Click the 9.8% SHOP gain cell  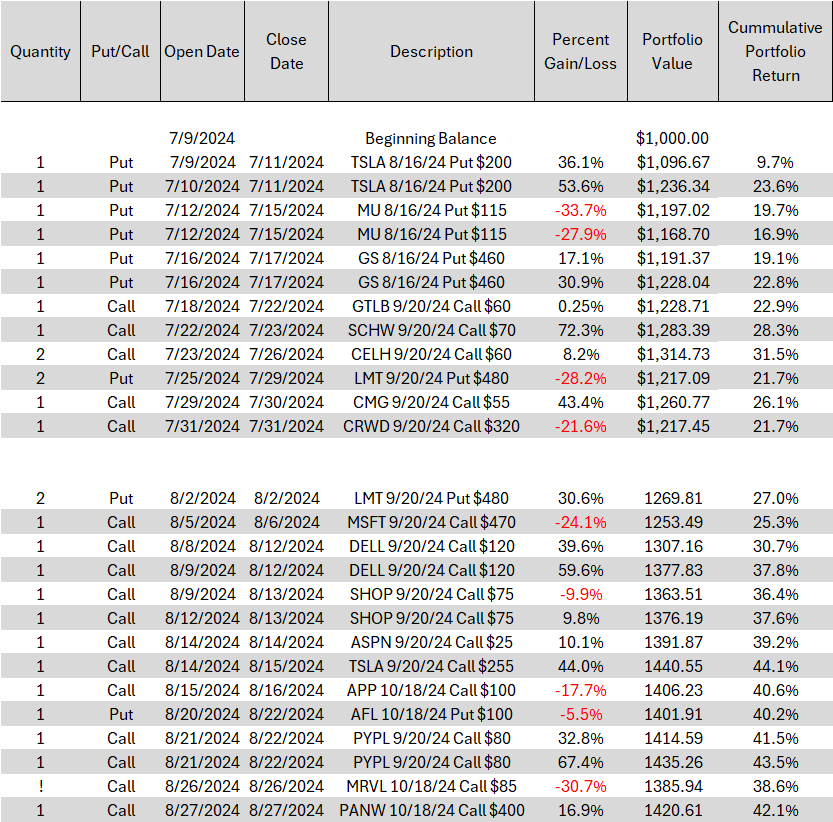tap(581, 618)
